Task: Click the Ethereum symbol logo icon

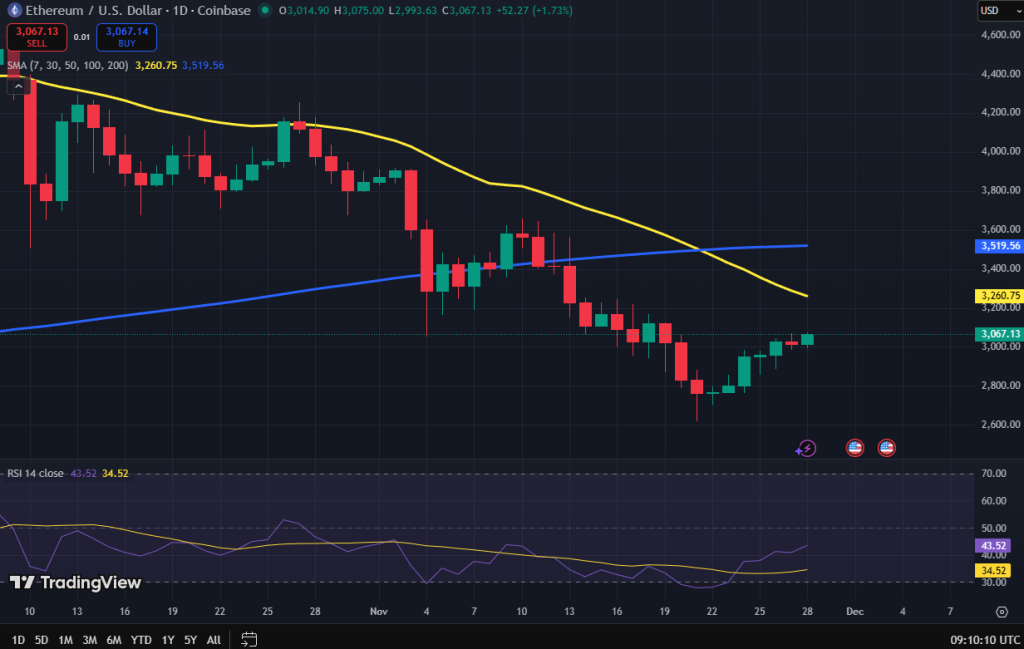Action: tap(14, 10)
